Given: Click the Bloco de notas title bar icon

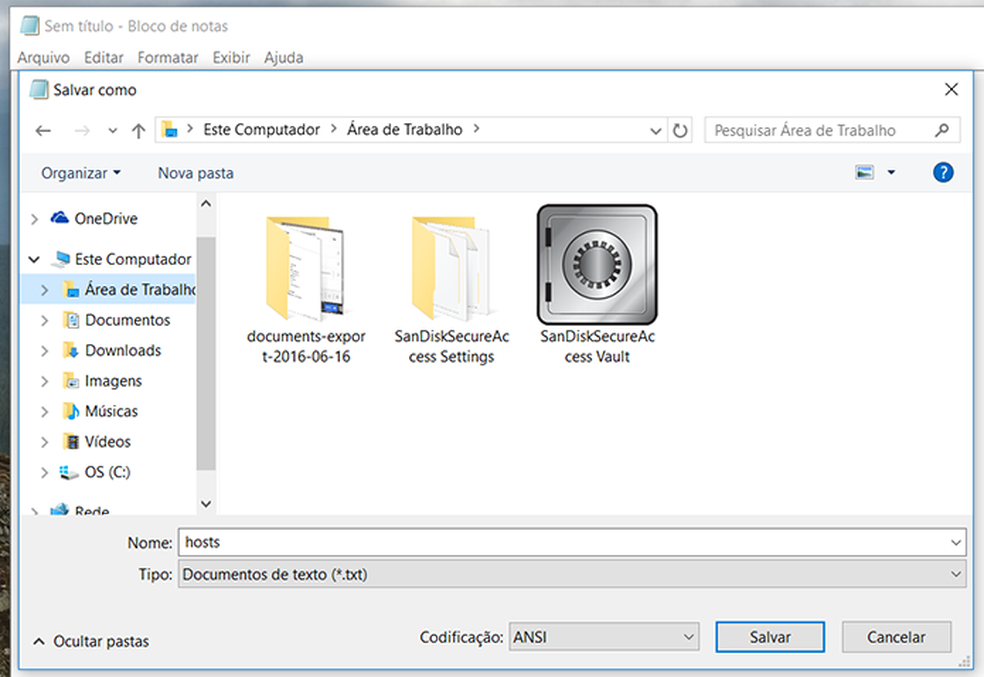Looking at the screenshot, I should (x=29, y=26).
